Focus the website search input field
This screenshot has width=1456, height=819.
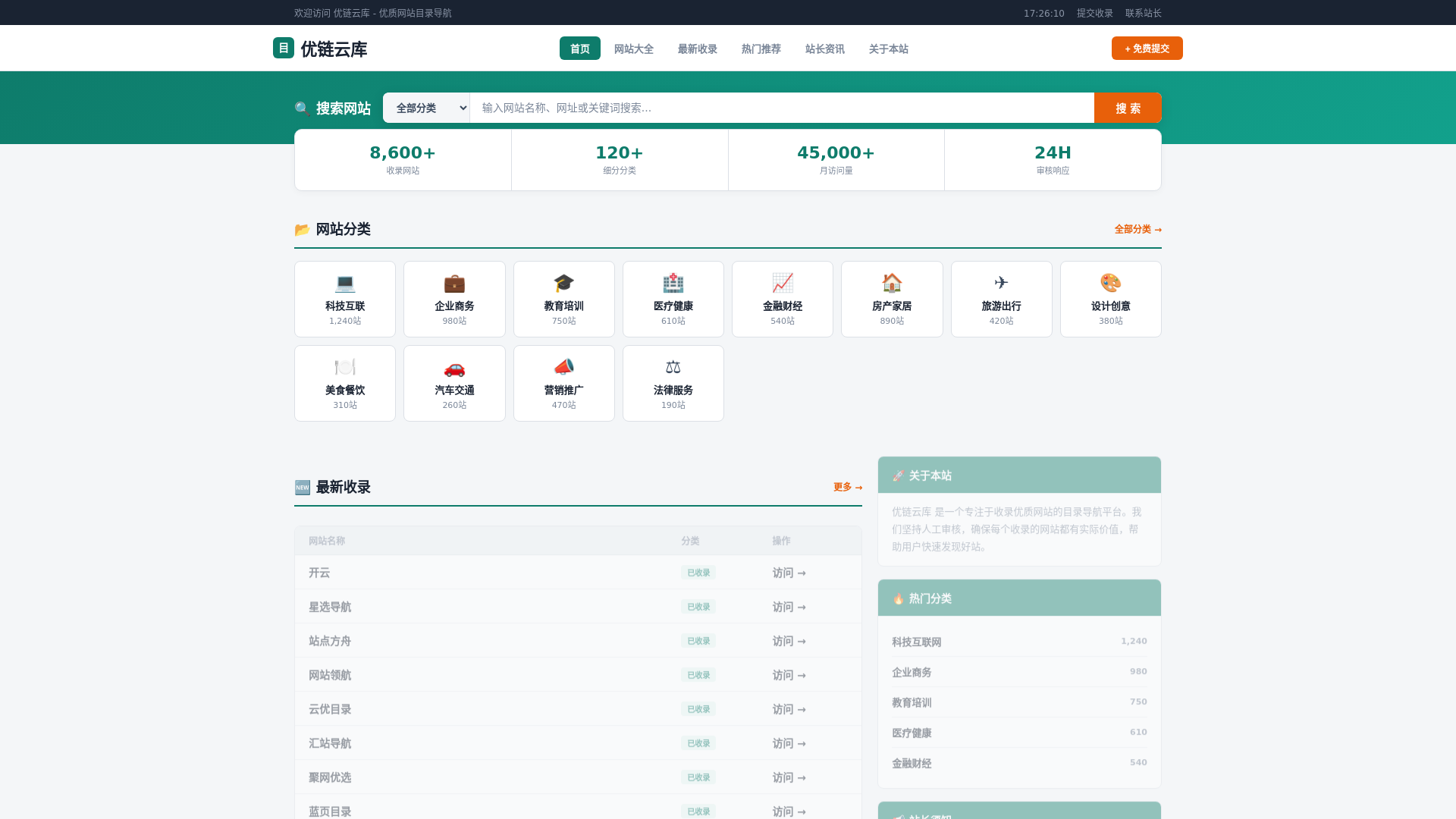click(x=782, y=108)
